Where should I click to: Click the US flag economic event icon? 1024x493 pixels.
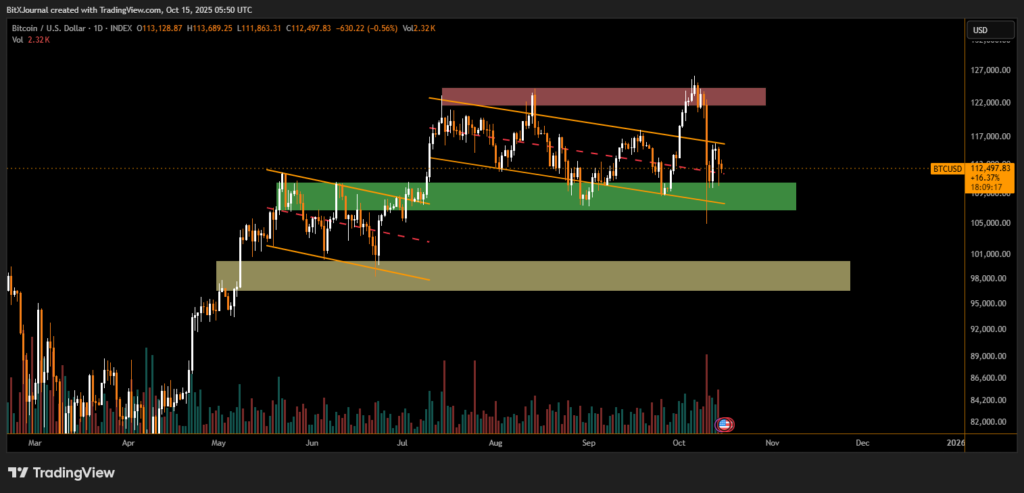point(726,424)
